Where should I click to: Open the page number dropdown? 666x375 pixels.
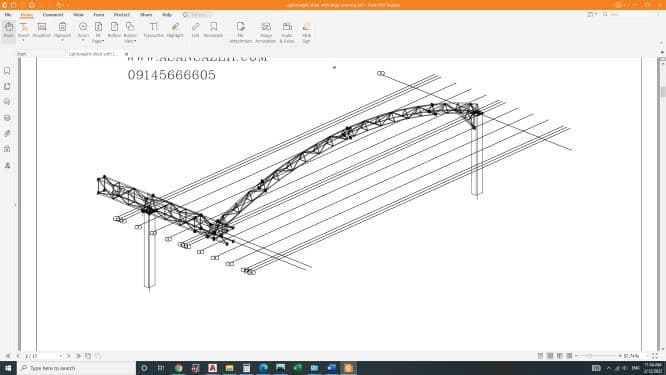pos(61,356)
